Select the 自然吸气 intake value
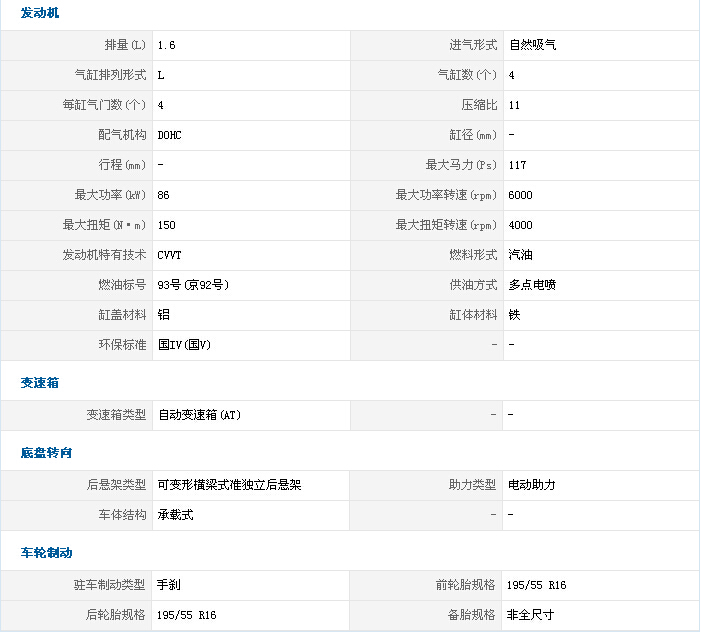This screenshot has width=701, height=635. click(x=532, y=45)
